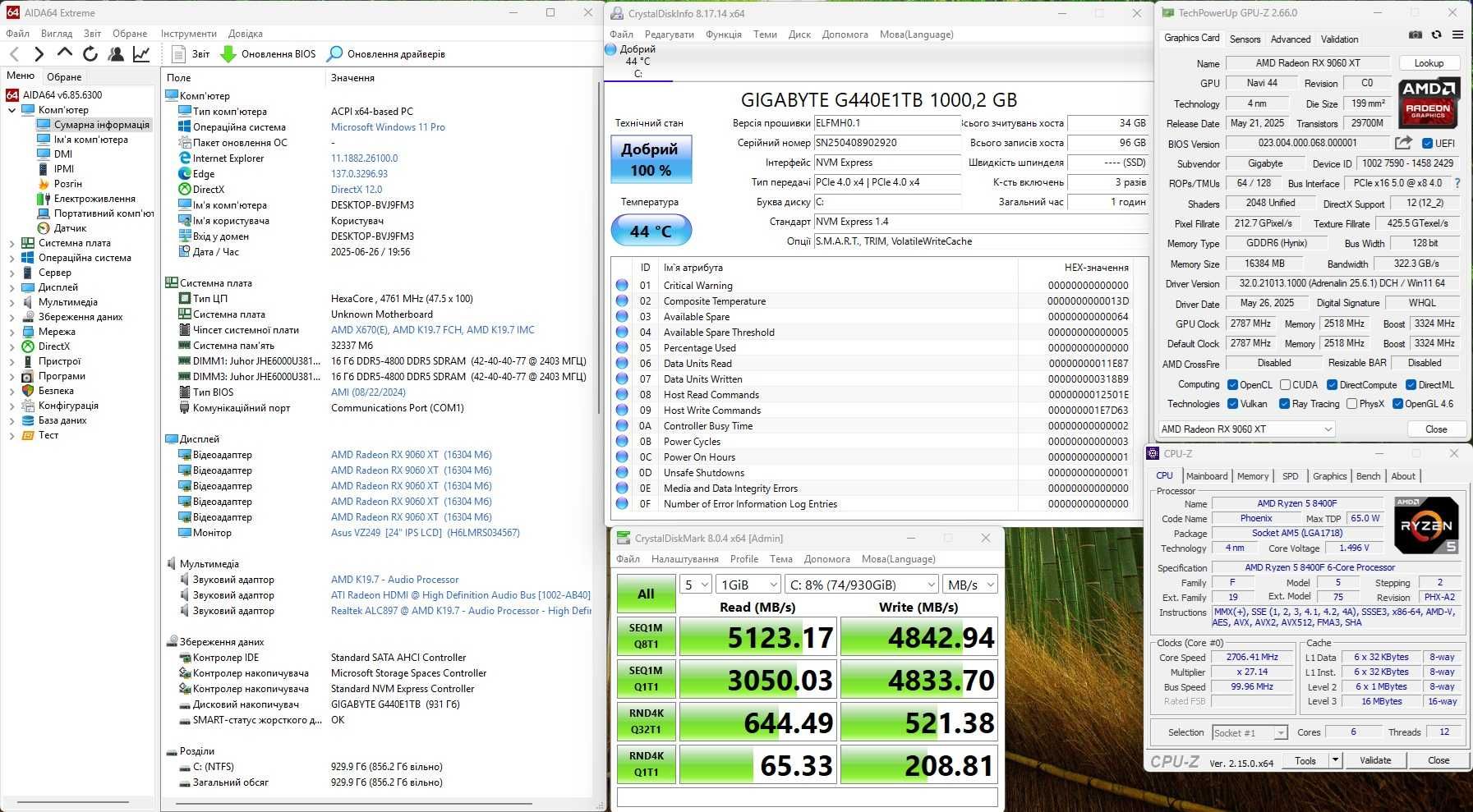The width and height of the screenshot is (1473, 812).
Task: Toggle OpenGL 4.6 checkbox in GPU-Z
Action: [1397, 404]
